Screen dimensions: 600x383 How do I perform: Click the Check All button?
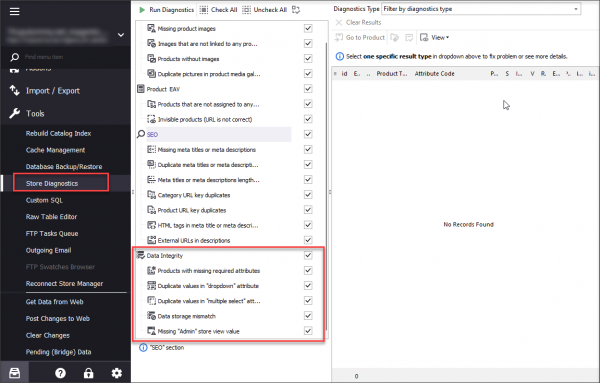tap(218, 10)
